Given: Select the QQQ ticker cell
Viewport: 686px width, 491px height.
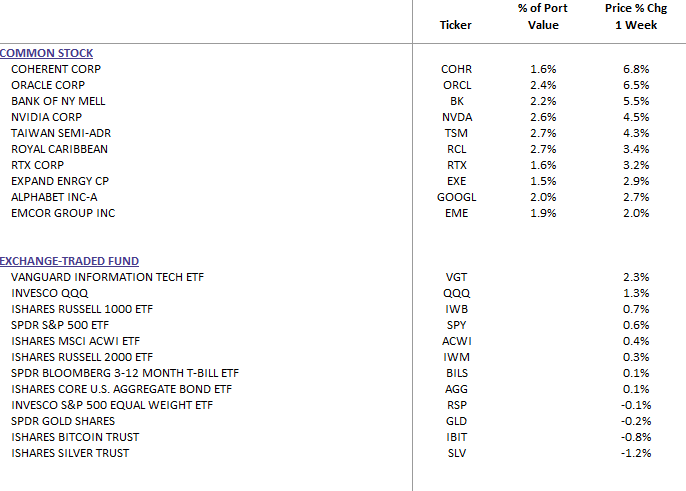Looking at the screenshot, I should (457, 293).
